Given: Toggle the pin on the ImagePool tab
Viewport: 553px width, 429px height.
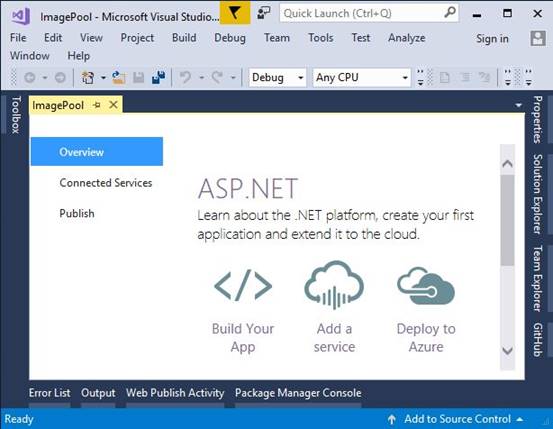Looking at the screenshot, I should point(96,105).
